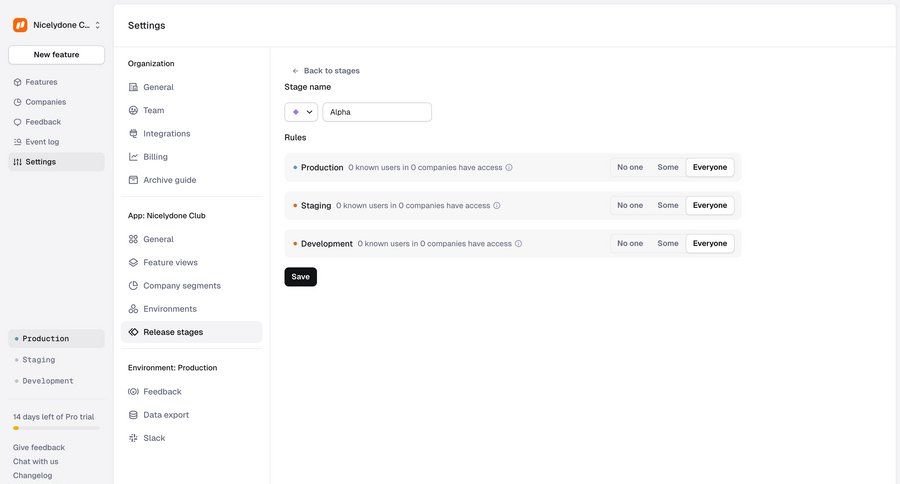Screen dimensions: 900x484
Task: Open Data export settings page
Action: [x=192, y=415]
